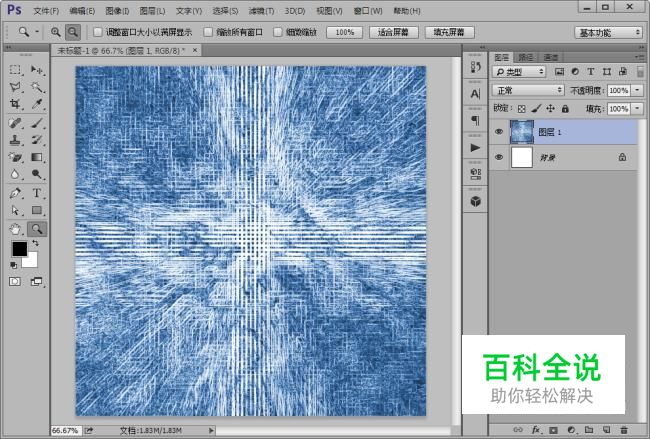650x439 pixels.
Task: Select the Dodge tool
Action: [37, 174]
